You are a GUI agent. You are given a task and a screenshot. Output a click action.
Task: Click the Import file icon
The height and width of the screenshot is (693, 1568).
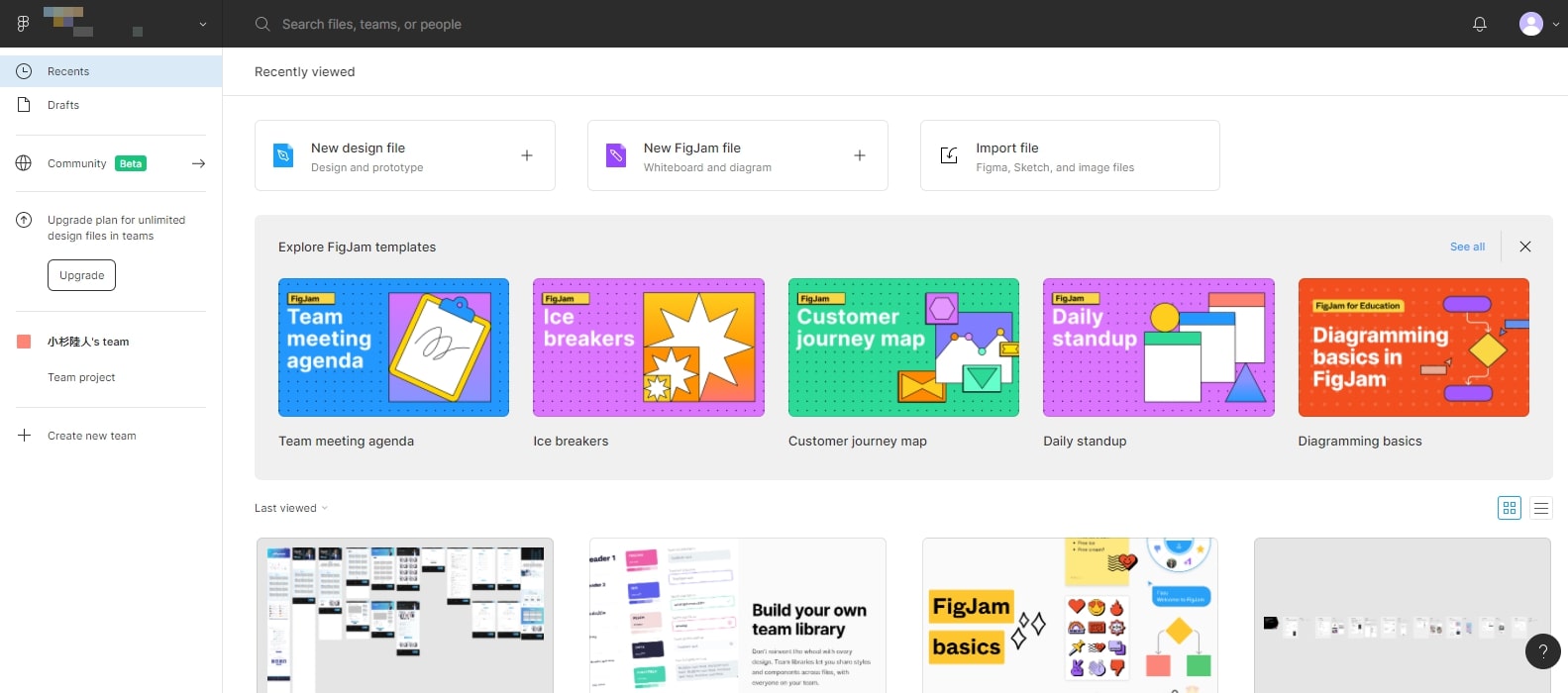tap(949, 155)
